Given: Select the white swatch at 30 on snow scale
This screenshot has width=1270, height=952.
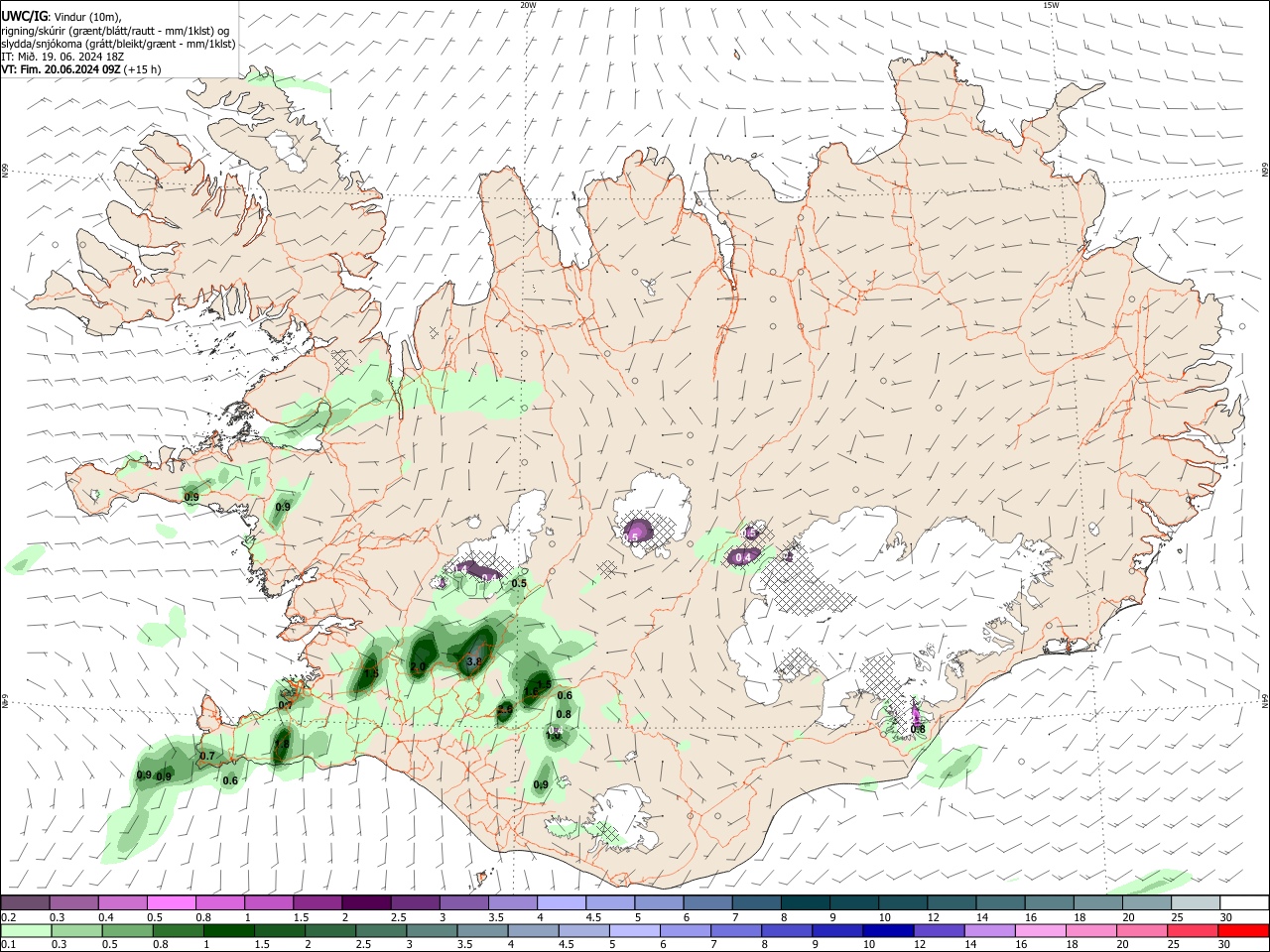Looking at the screenshot, I should (1244, 902).
